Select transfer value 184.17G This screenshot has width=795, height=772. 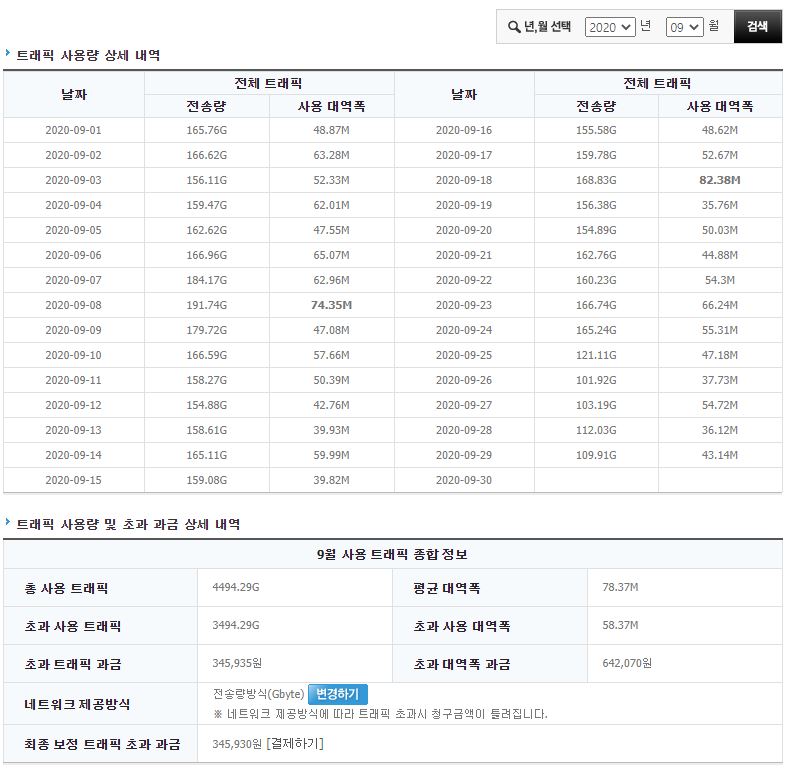[206, 280]
